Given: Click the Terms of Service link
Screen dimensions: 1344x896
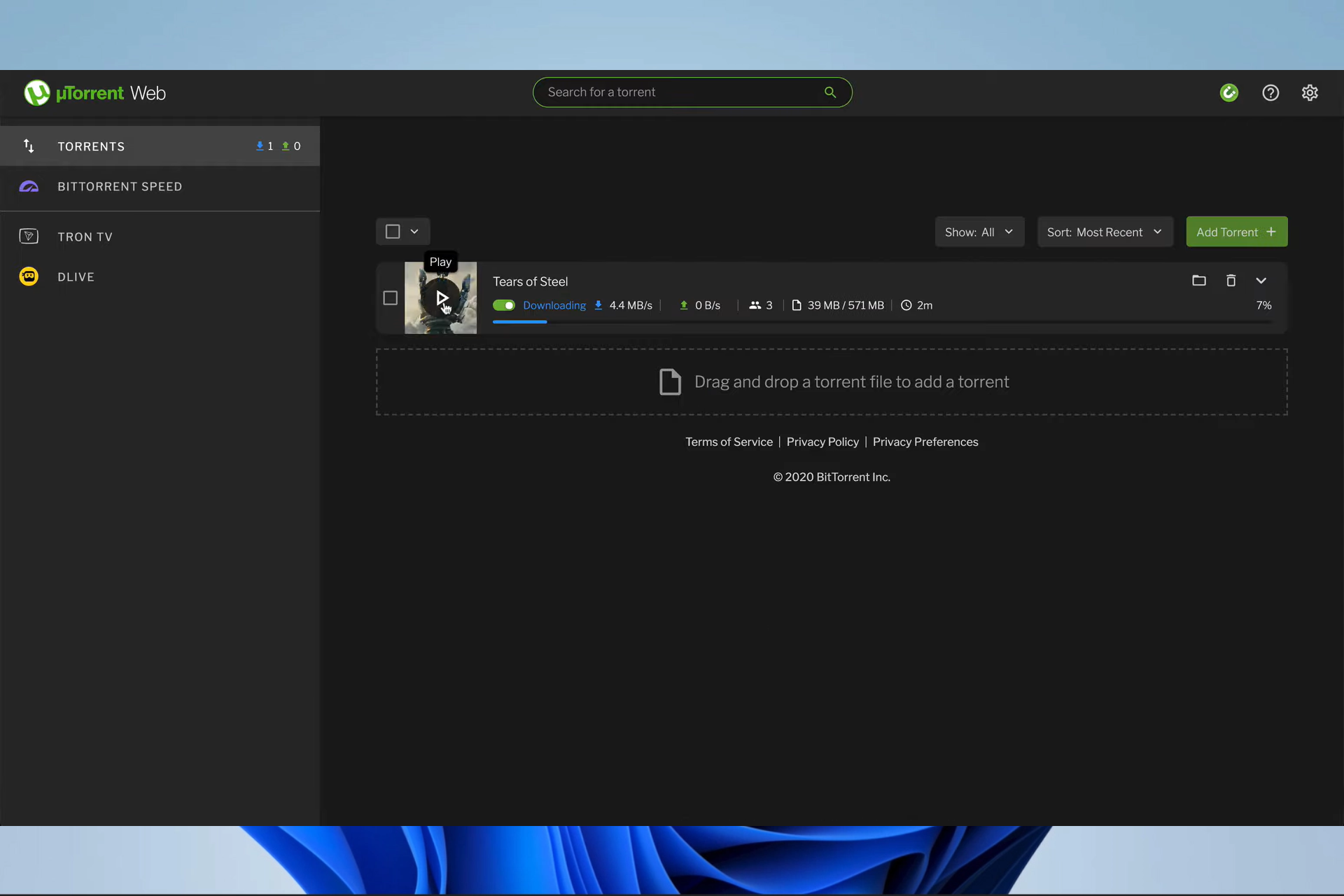Looking at the screenshot, I should point(729,441).
